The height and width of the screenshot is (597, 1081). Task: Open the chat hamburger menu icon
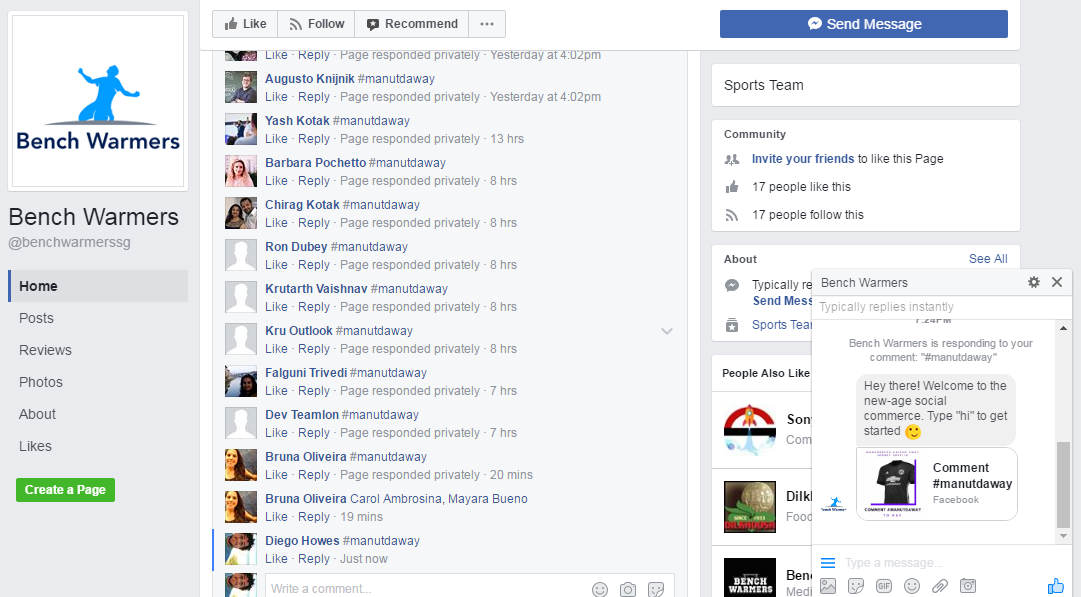click(x=828, y=563)
